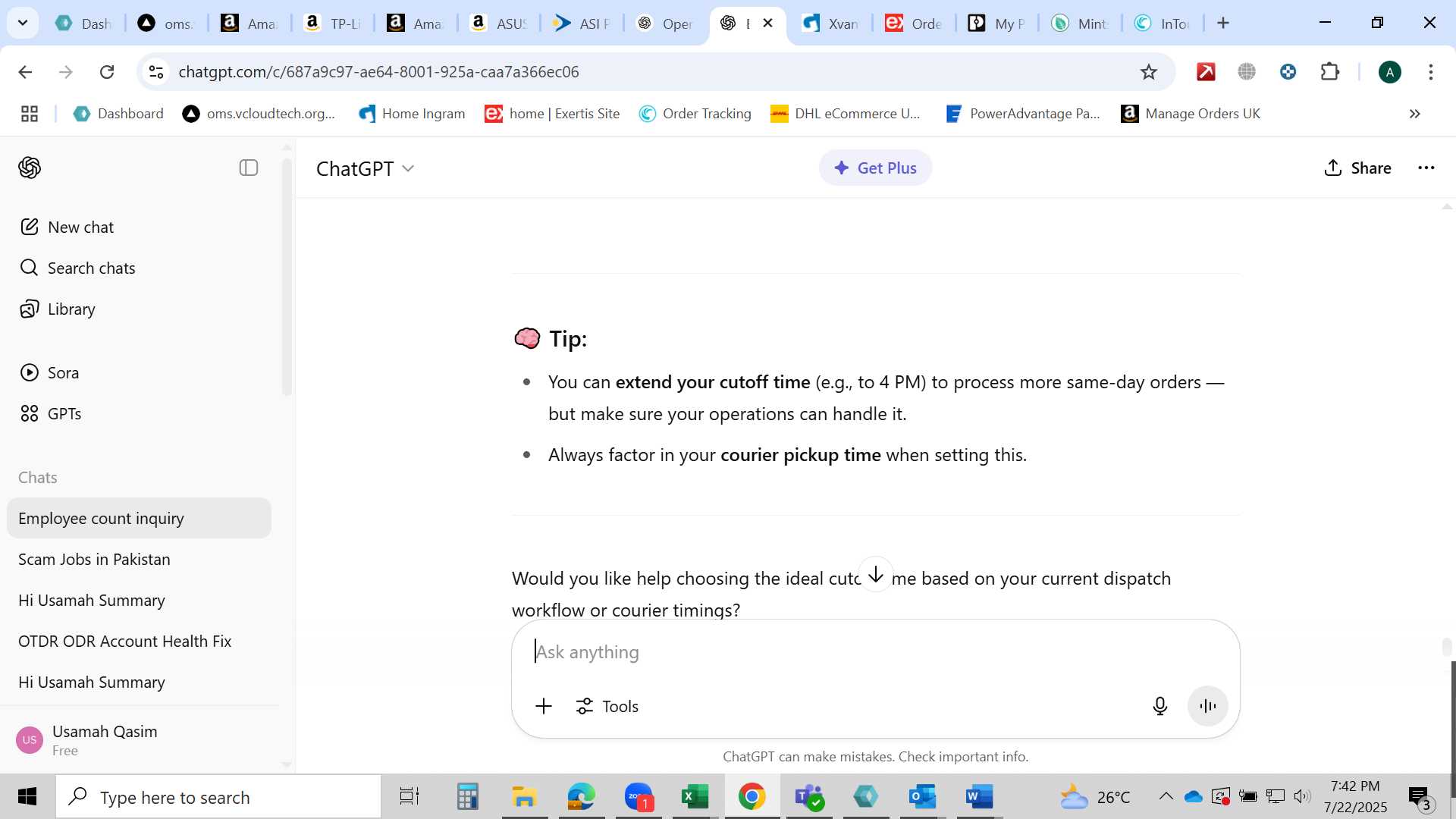
Task: Open the conversation options three-dot menu
Action: click(x=1426, y=168)
